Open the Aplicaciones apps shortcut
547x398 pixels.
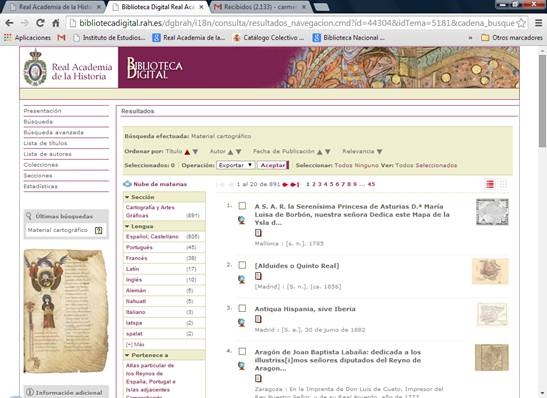27,37
